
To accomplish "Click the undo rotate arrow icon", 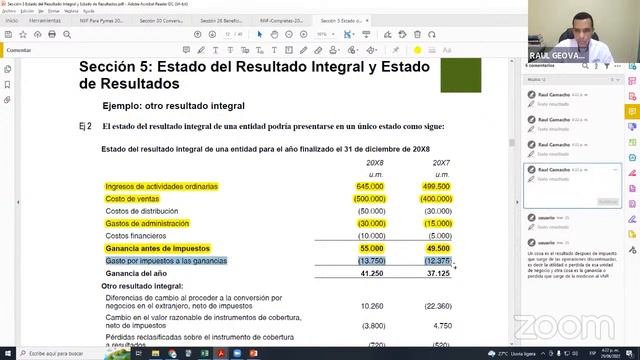I will 432,35.
